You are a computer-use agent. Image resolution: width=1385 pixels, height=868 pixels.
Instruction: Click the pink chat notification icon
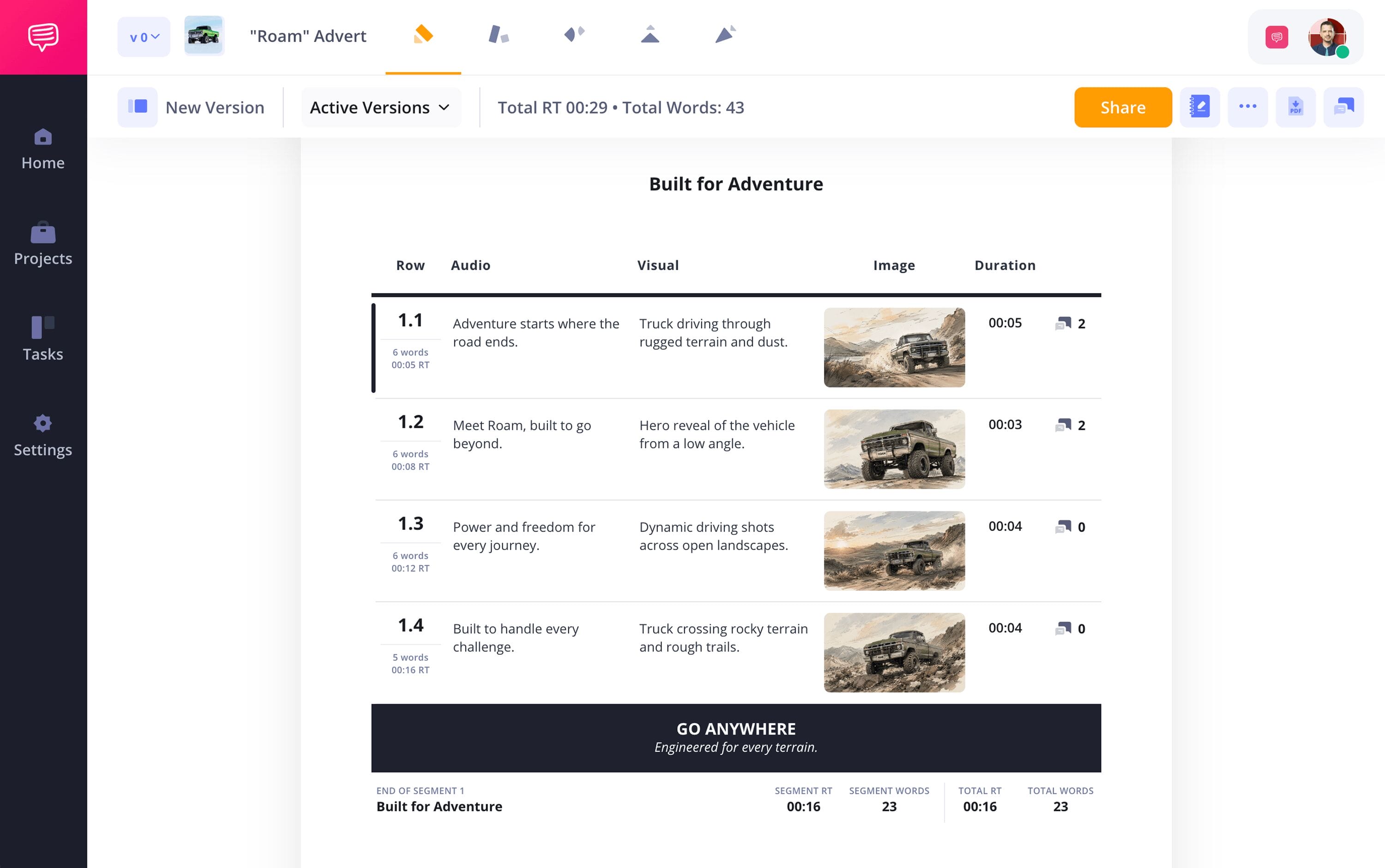(1276, 37)
